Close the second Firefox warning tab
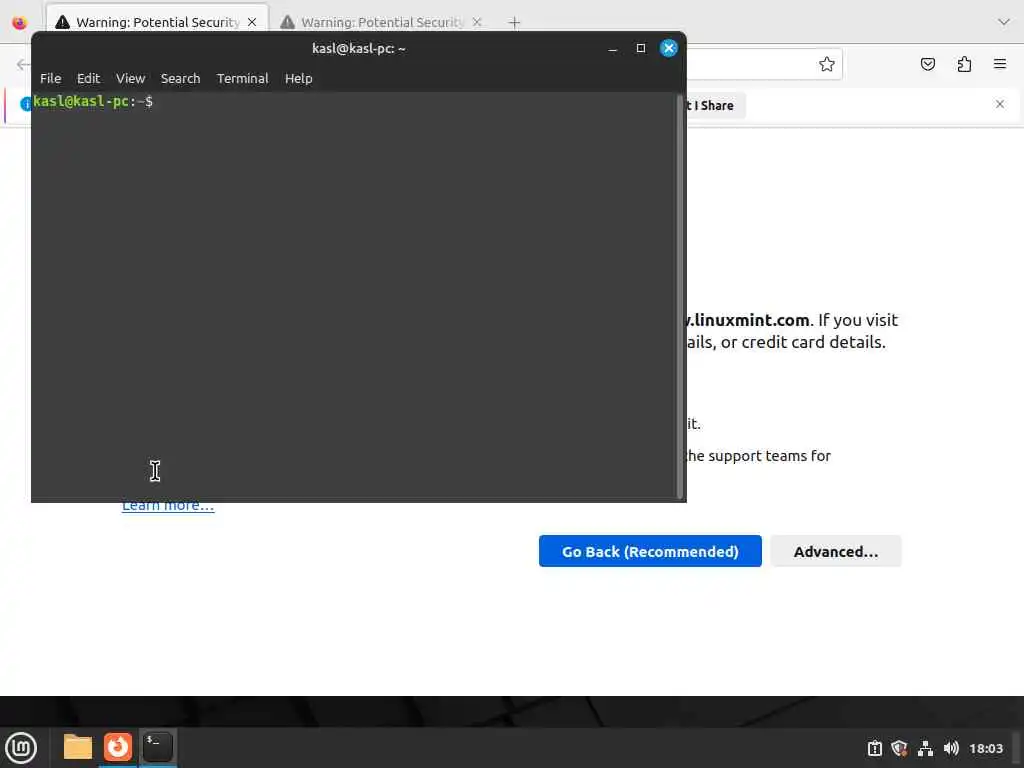Image resolution: width=1024 pixels, height=768 pixels. (x=477, y=22)
